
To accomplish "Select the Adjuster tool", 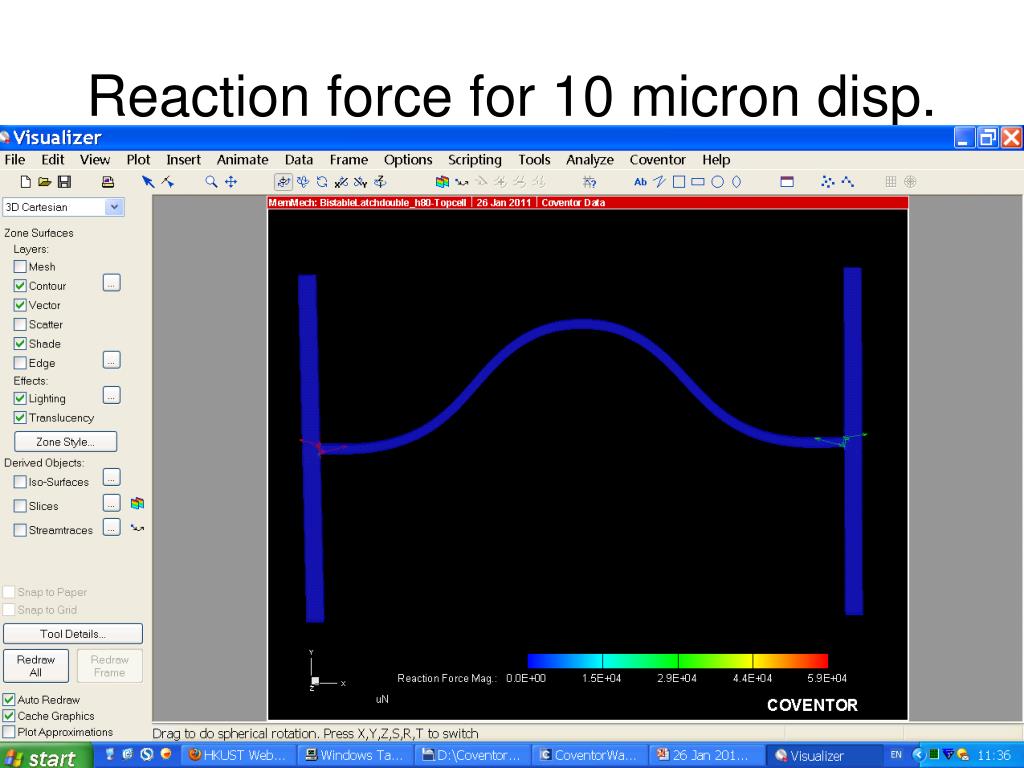I will (167, 182).
